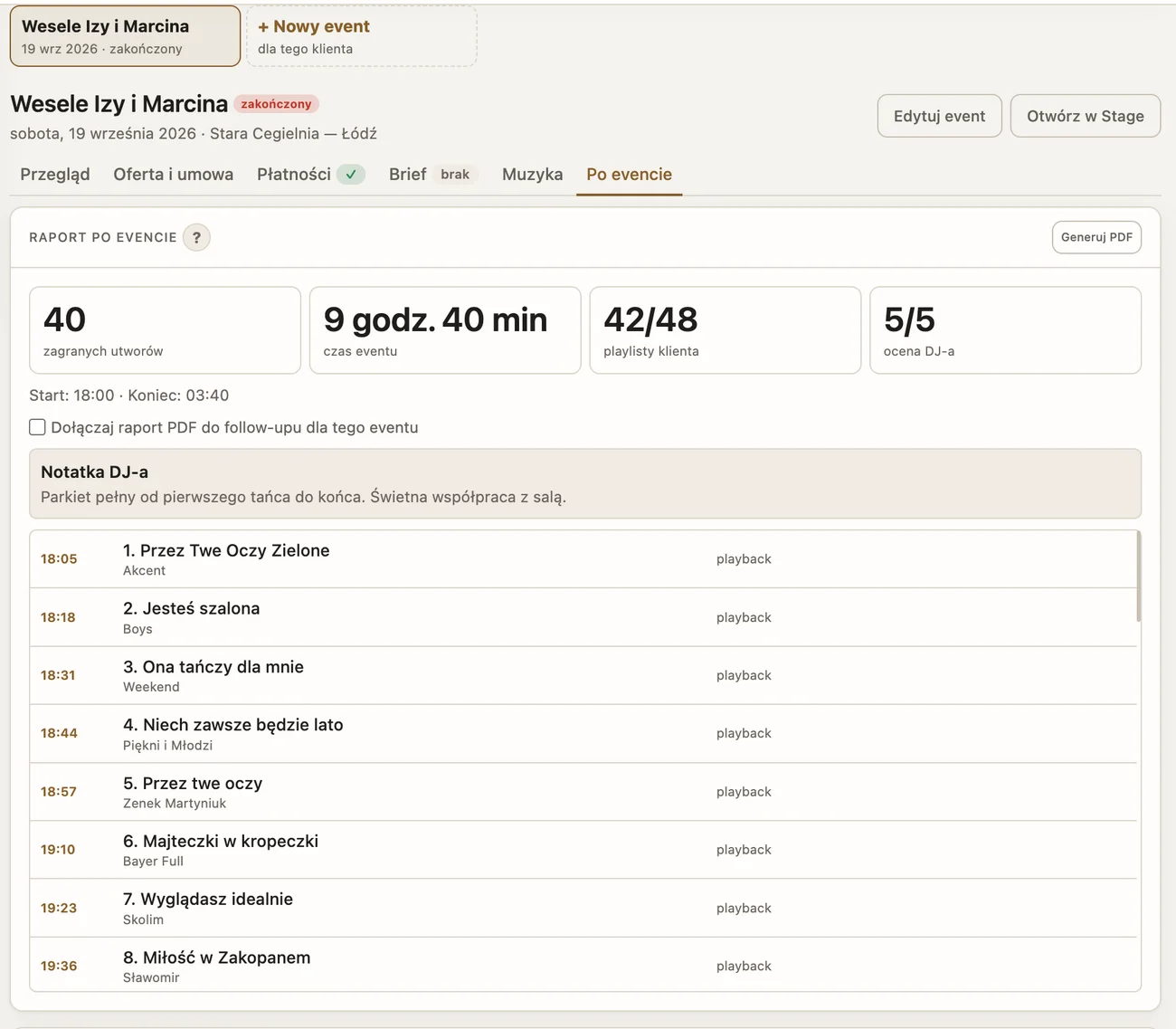The width and height of the screenshot is (1176, 1029).
Task: Click the 40 zagranych utworów stat card
Action: [x=165, y=330]
